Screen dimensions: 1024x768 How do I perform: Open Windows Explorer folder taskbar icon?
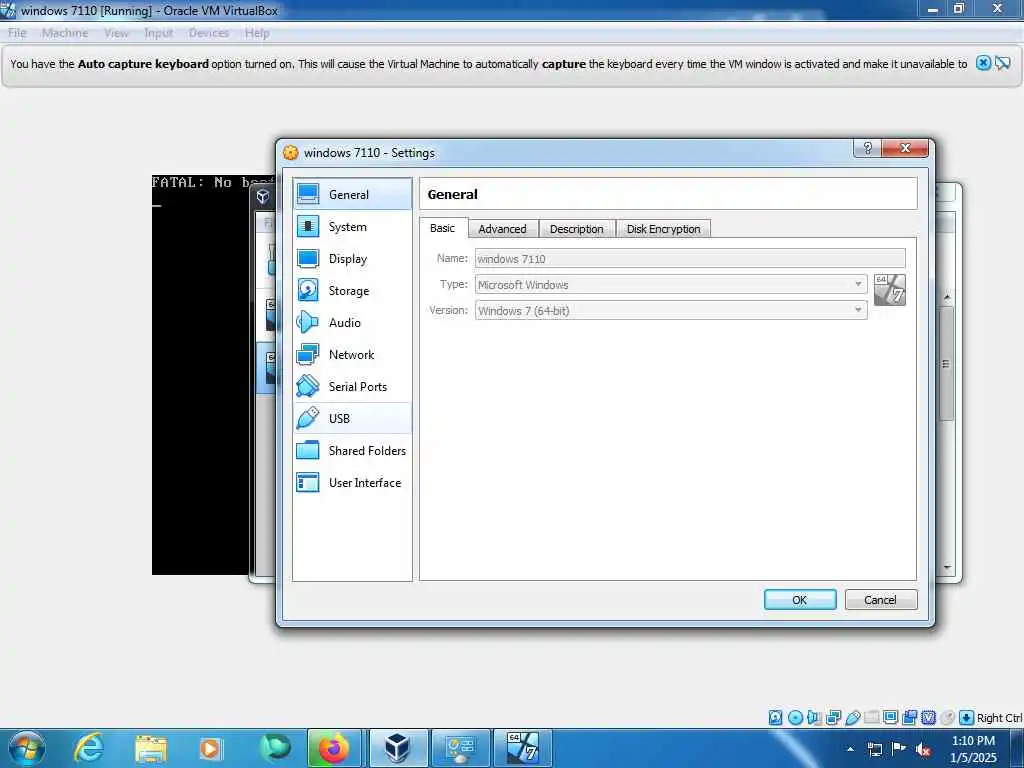[x=151, y=748]
